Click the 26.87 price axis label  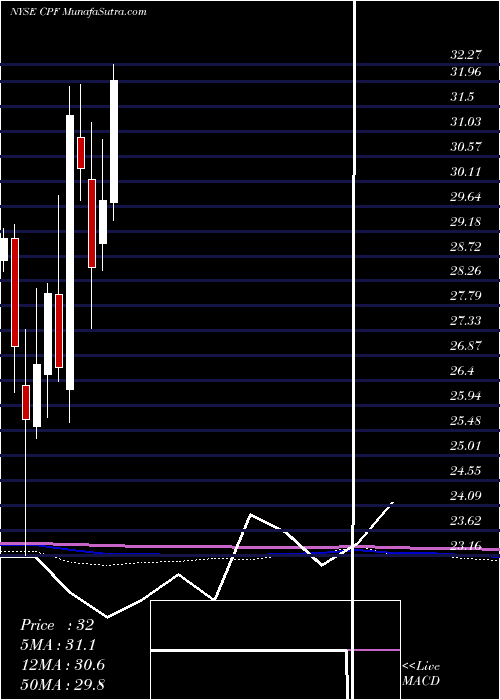coord(466,346)
